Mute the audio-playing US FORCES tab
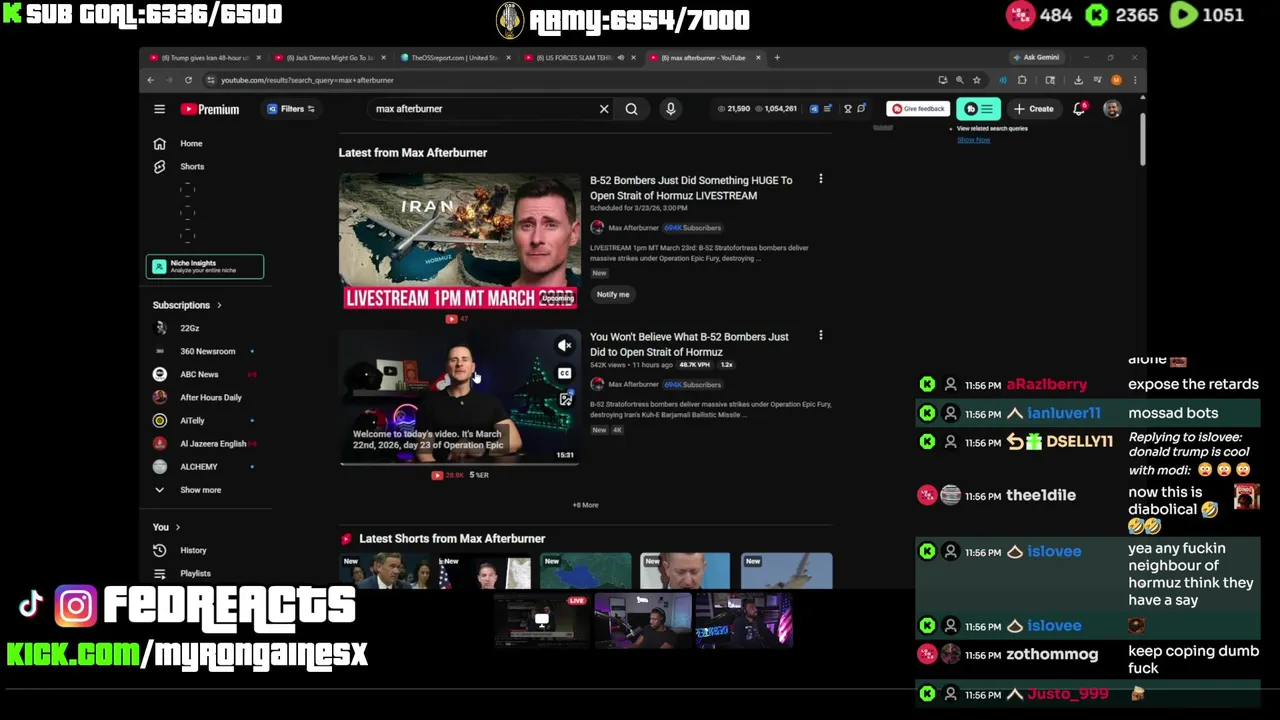The height and width of the screenshot is (720, 1280). pyautogui.click(x=620, y=57)
